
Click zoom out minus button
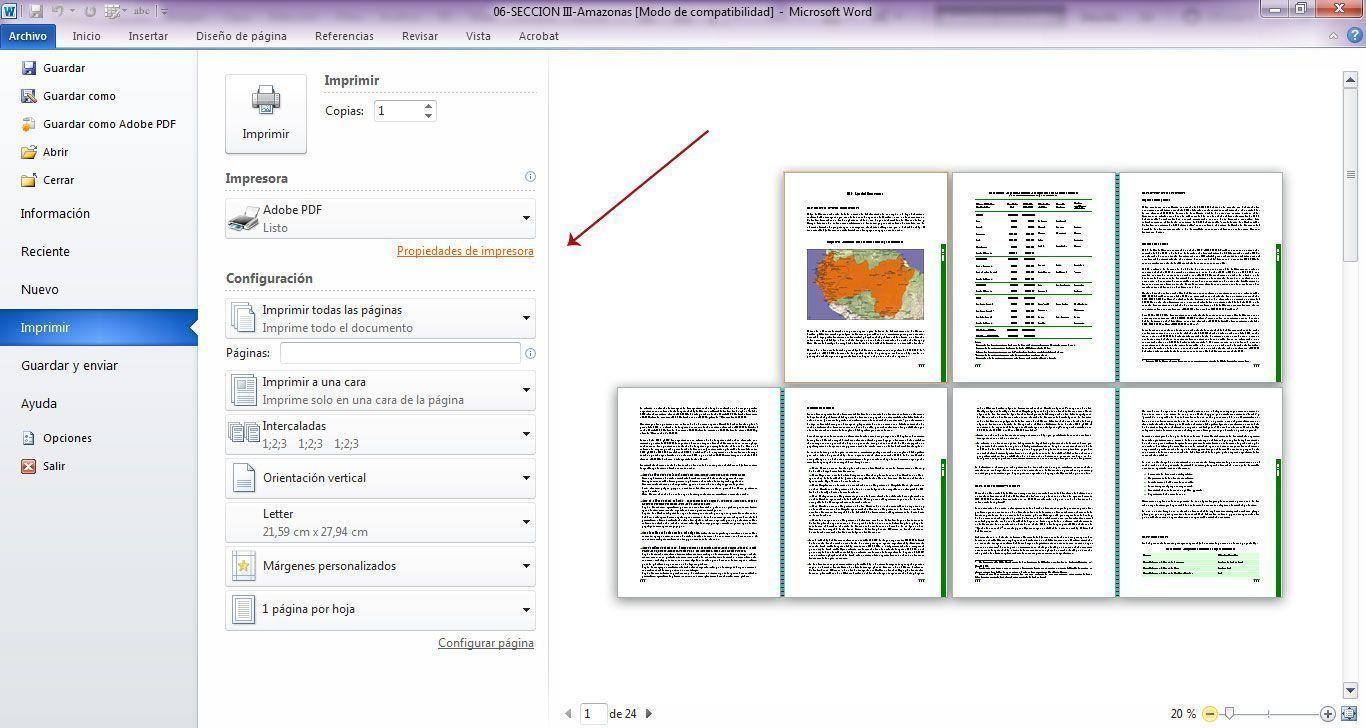coord(1210,713)
